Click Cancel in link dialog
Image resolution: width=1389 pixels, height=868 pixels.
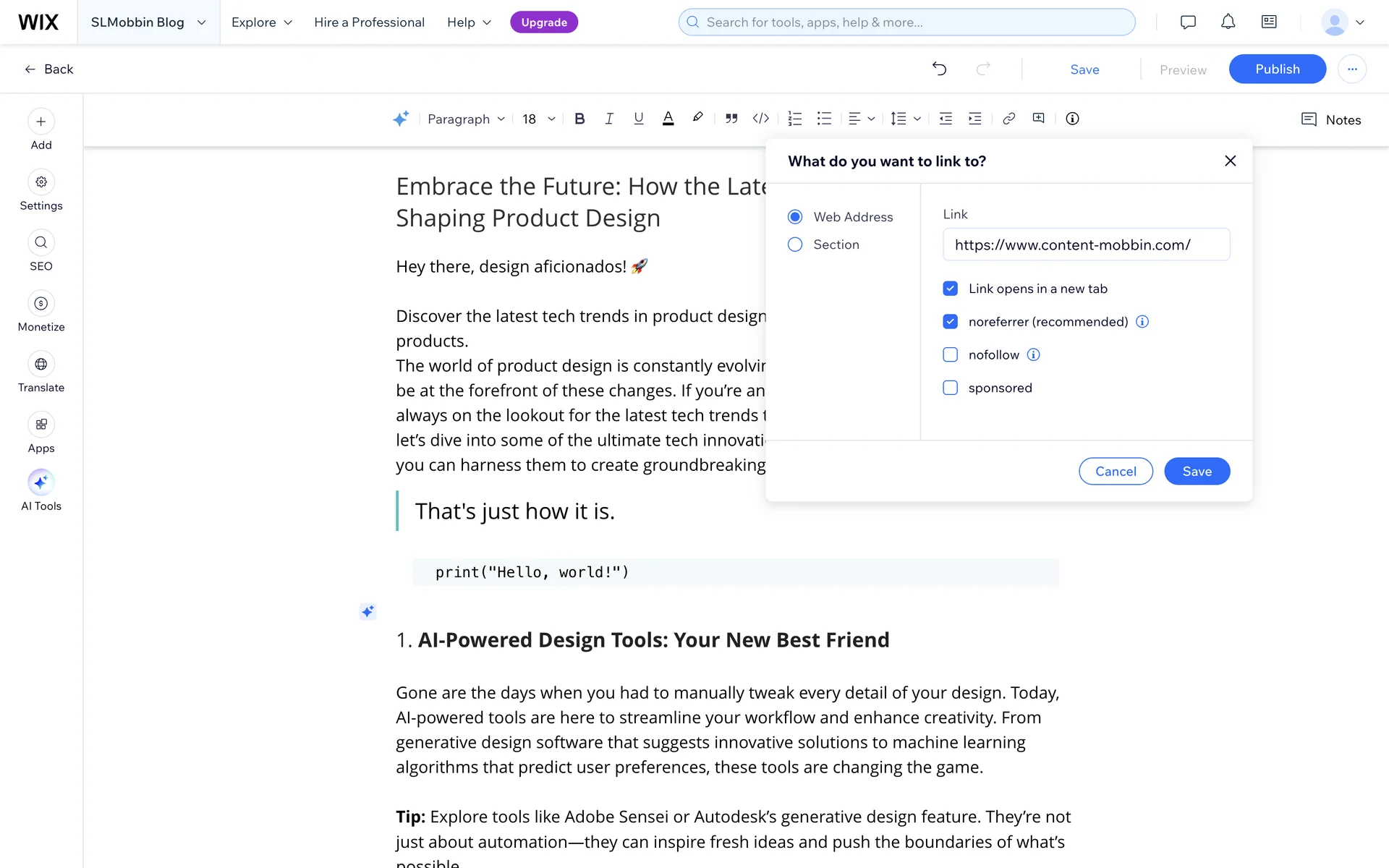pyautogui.click(x=1116, y=471)
